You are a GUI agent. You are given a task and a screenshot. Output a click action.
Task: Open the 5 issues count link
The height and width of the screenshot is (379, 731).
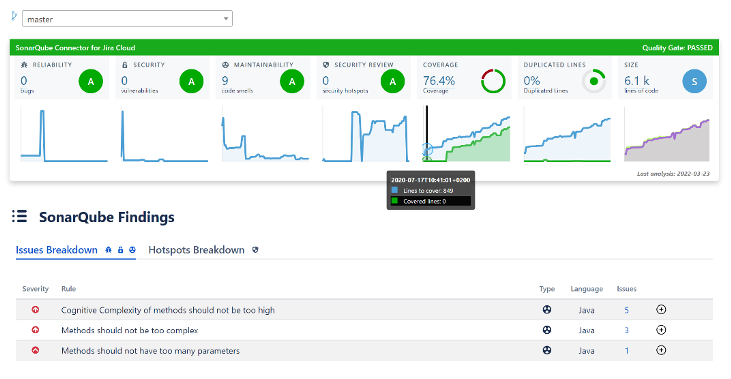click(627, 310)
